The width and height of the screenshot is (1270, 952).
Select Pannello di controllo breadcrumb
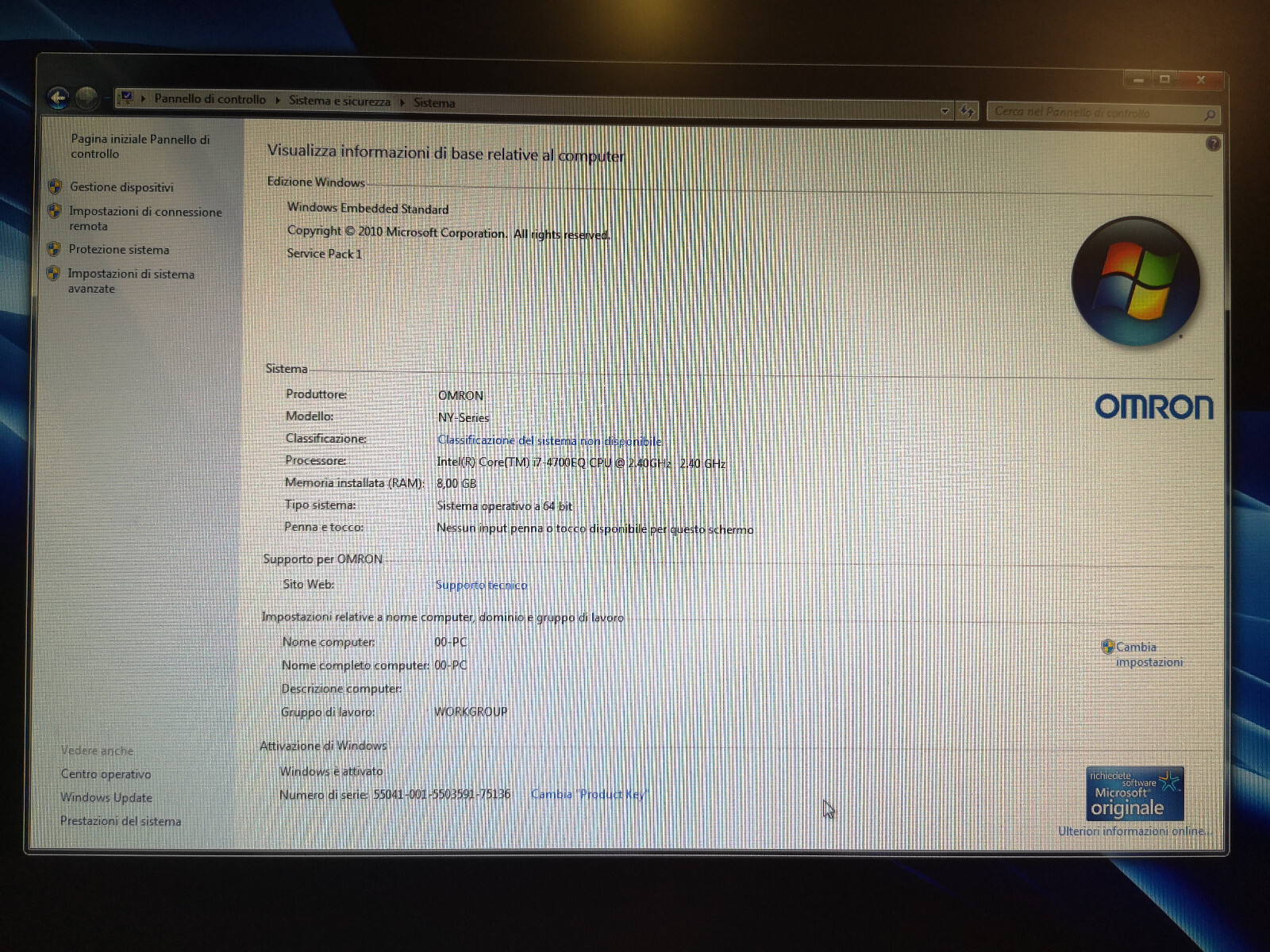click(x=210, y=99)
